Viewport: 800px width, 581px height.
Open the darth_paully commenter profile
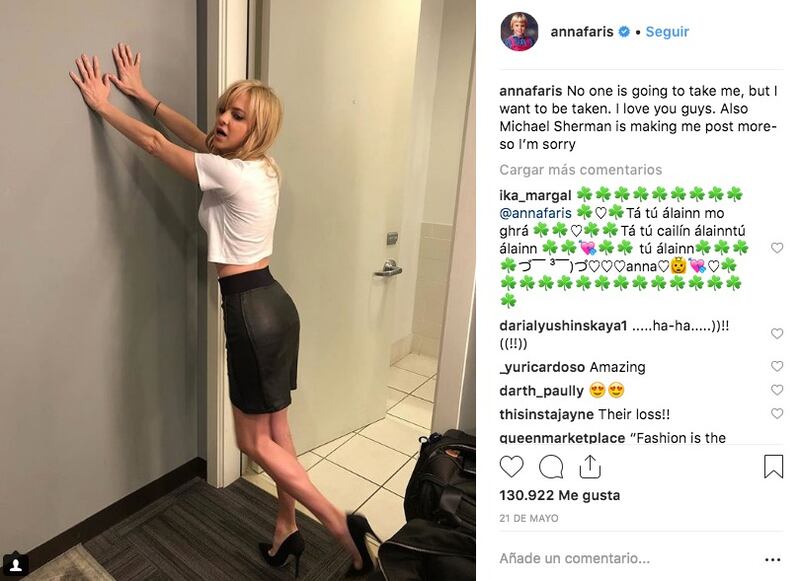point(541,391)
